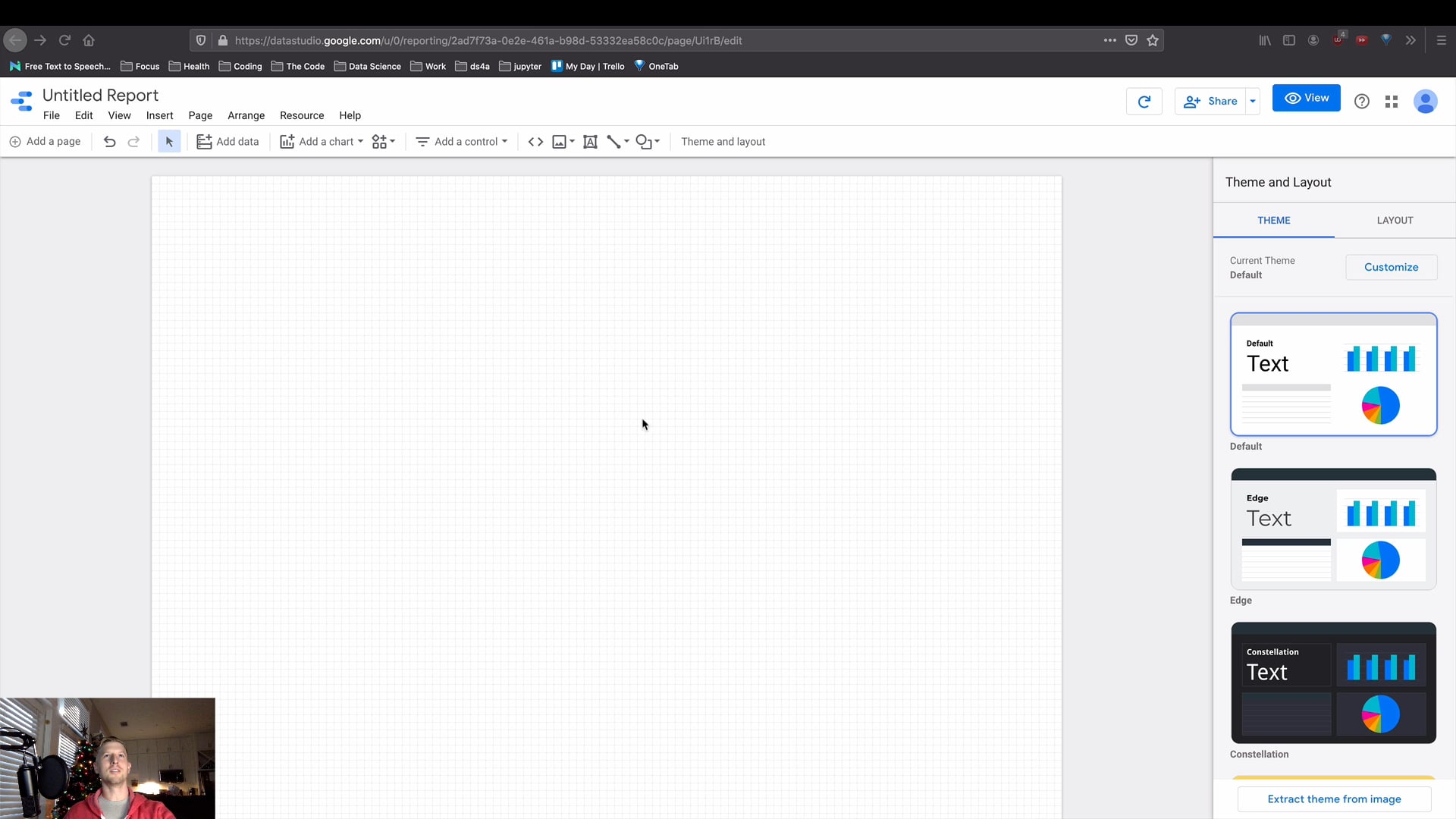Click the line/connector tool icon
The width and height of the screenshot is (1456, 819).
coord(614,141)
